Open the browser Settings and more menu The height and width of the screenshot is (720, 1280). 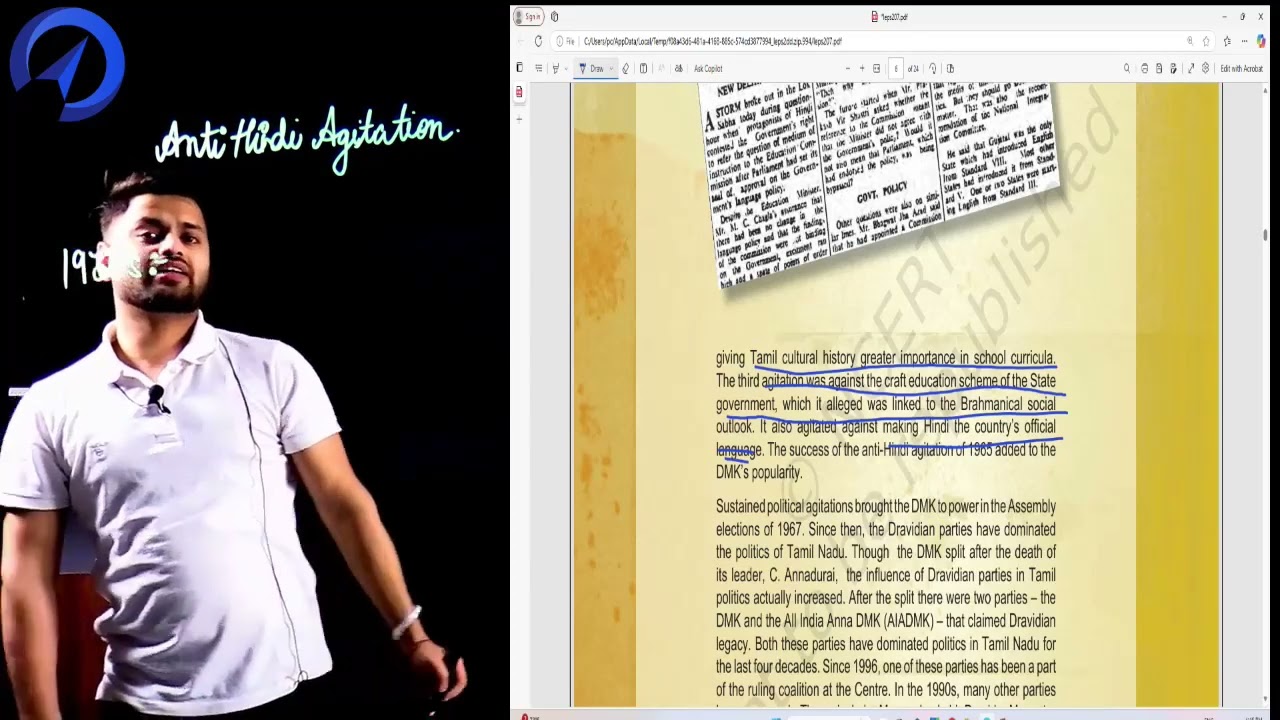coord(1244,41)
